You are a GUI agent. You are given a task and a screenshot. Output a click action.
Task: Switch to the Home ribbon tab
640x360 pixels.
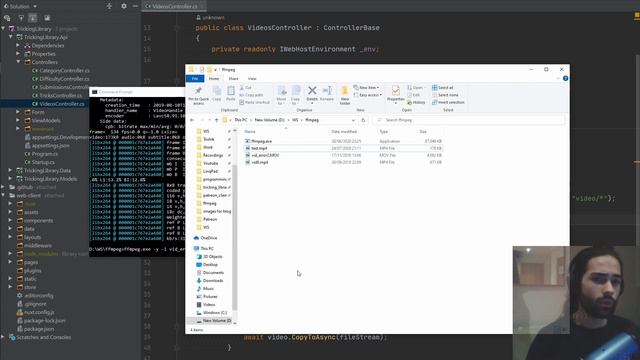click(214, 78)
